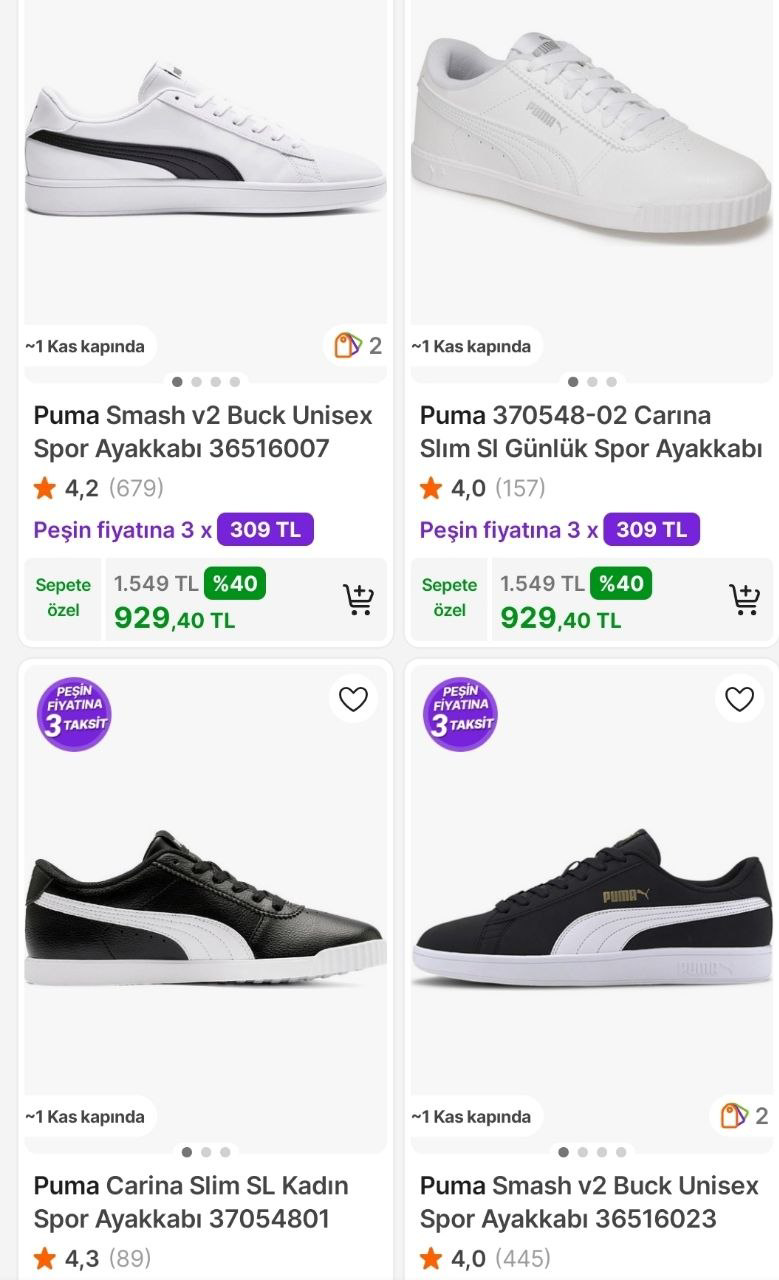779x1280 pixels.
Task: Favorite the black Carina Slim SL shoe
Action: [x=353, y=699]
